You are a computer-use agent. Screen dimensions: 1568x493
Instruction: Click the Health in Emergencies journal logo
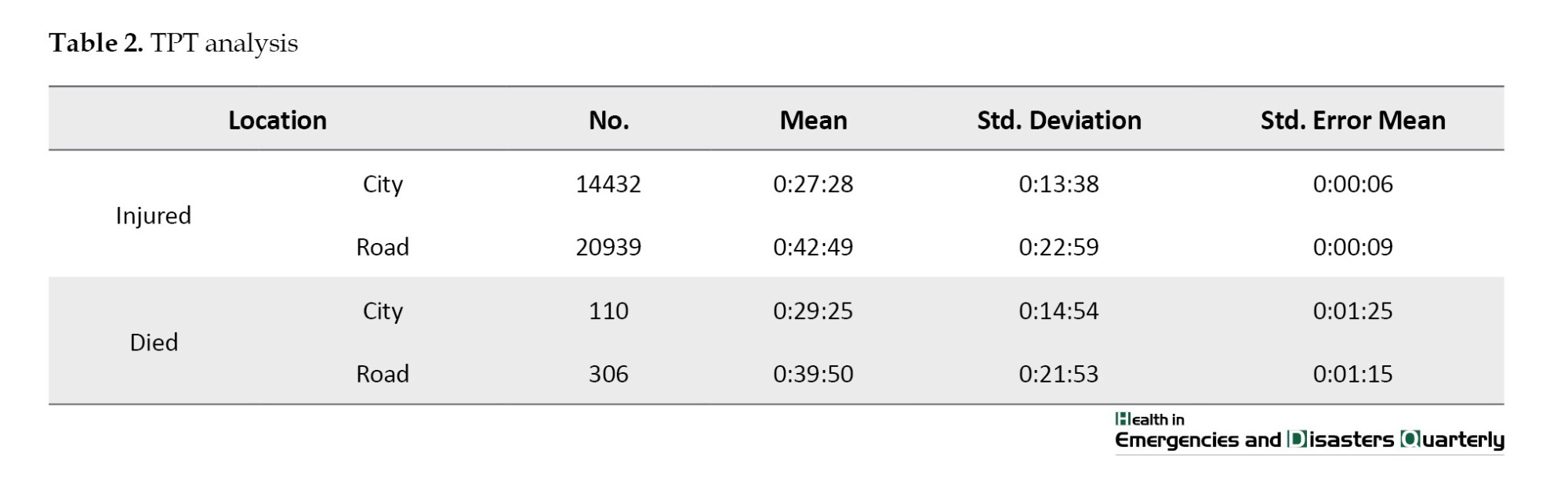click(x=1309, y=431)
